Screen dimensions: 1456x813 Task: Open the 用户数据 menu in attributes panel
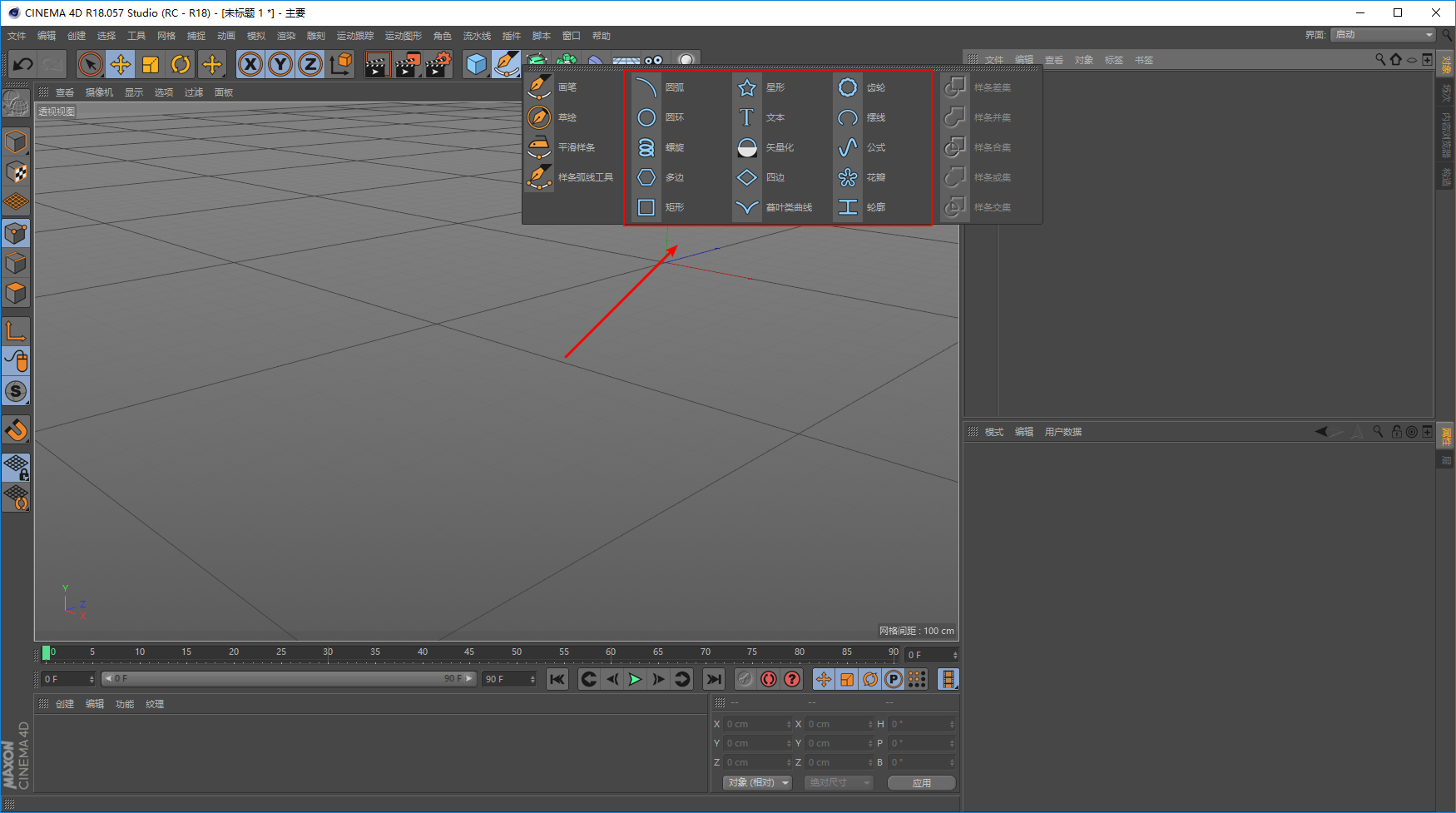[x=1063, y=432]
